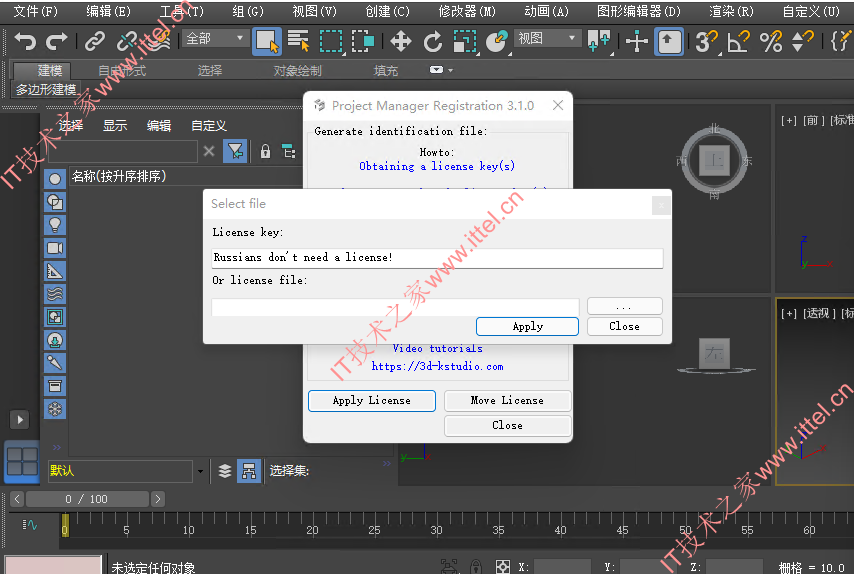
Task: Toggle the 3D Snaps button
Action: (x=706, y=41)
